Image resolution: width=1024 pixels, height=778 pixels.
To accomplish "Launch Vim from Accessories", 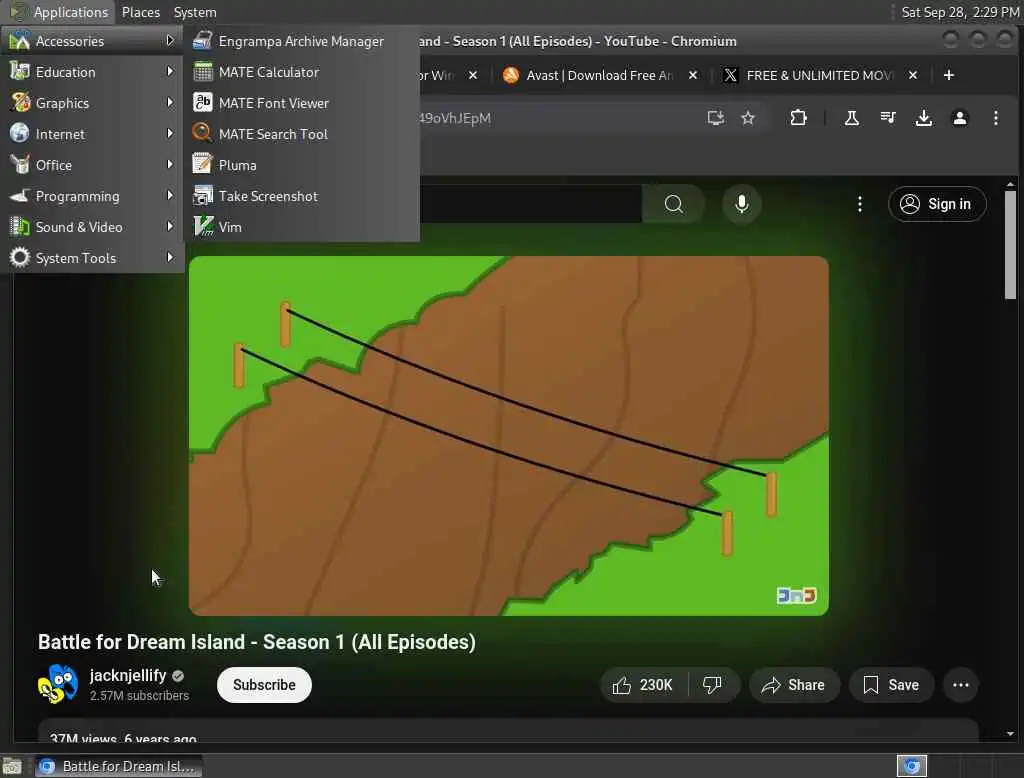I will (x=301, y=227).
